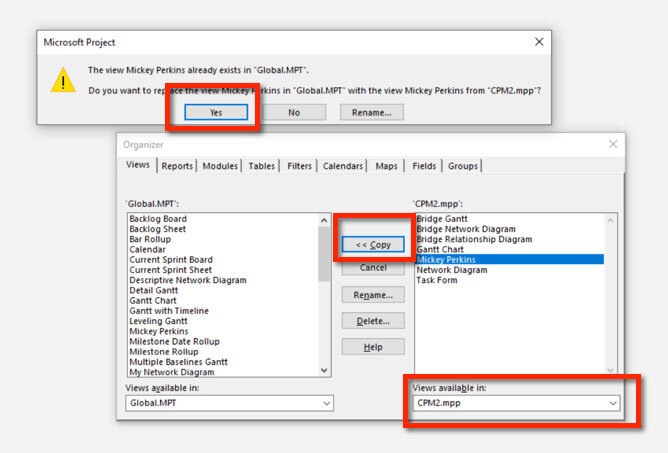Select Bridge Relationship Diagram view
The height and width of the screenshot is (453, 668).
(x=474, y=239)
